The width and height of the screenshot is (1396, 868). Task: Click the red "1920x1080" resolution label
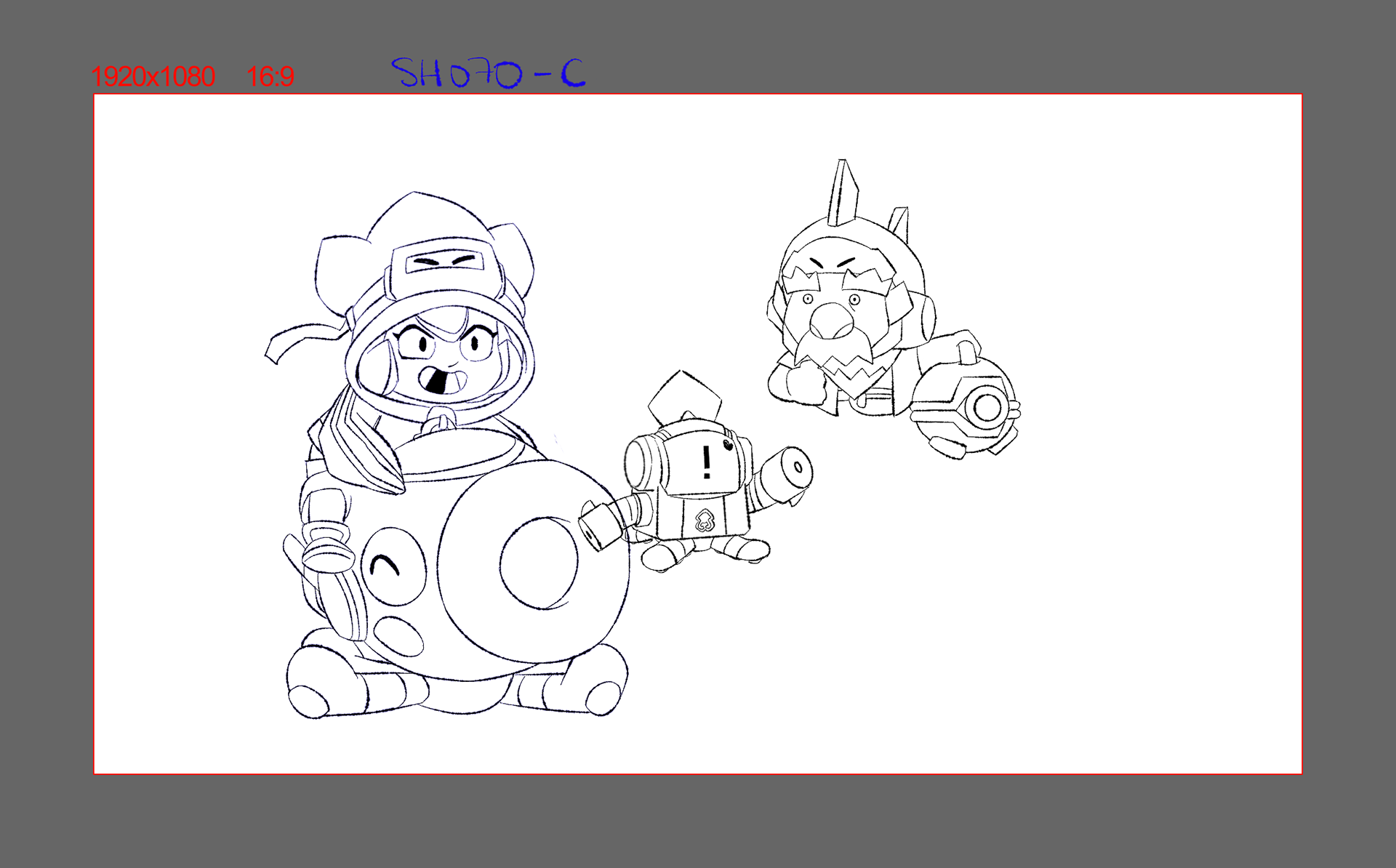[153, 76]
